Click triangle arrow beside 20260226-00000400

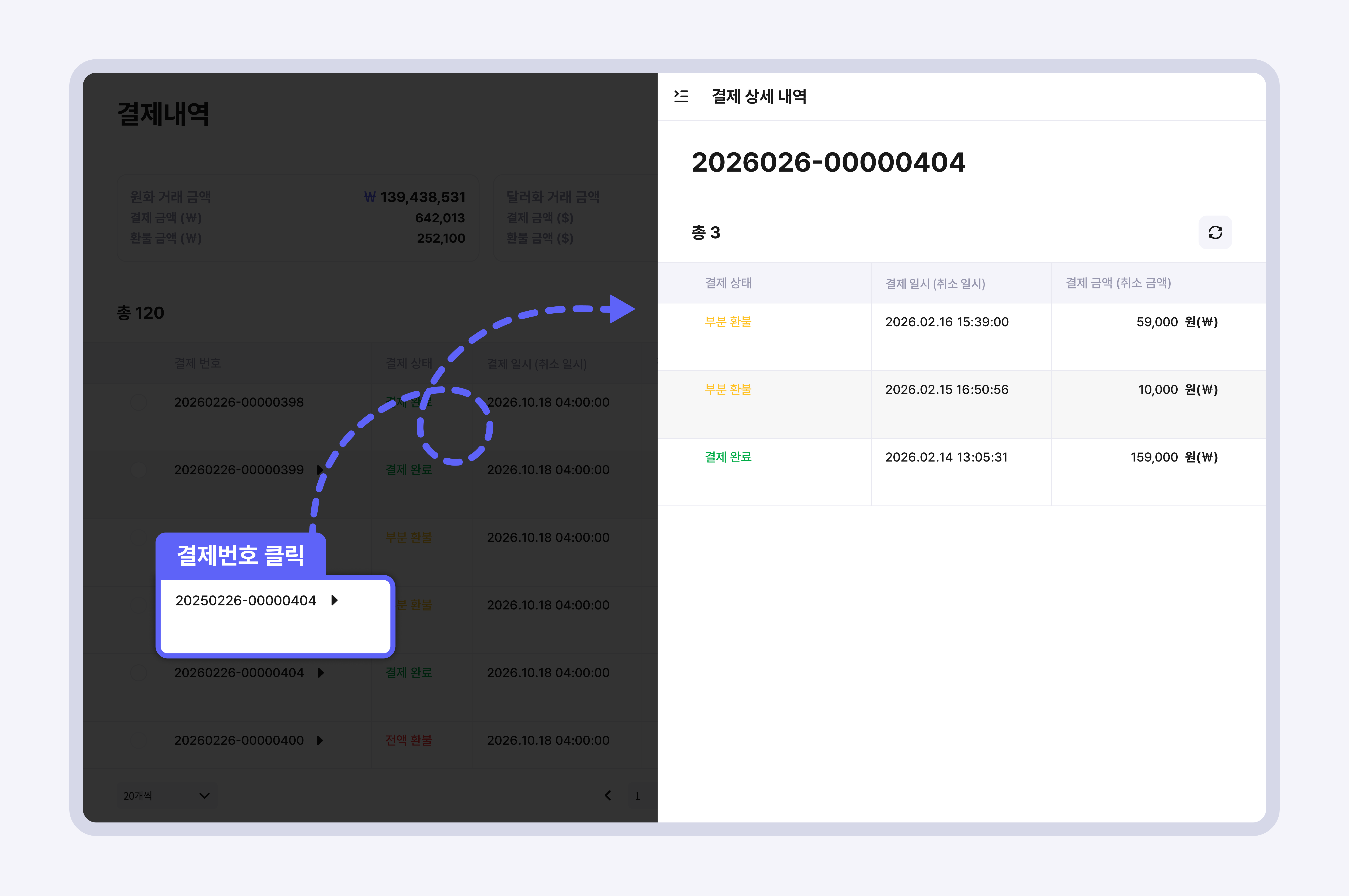click(x=320, y=740)
